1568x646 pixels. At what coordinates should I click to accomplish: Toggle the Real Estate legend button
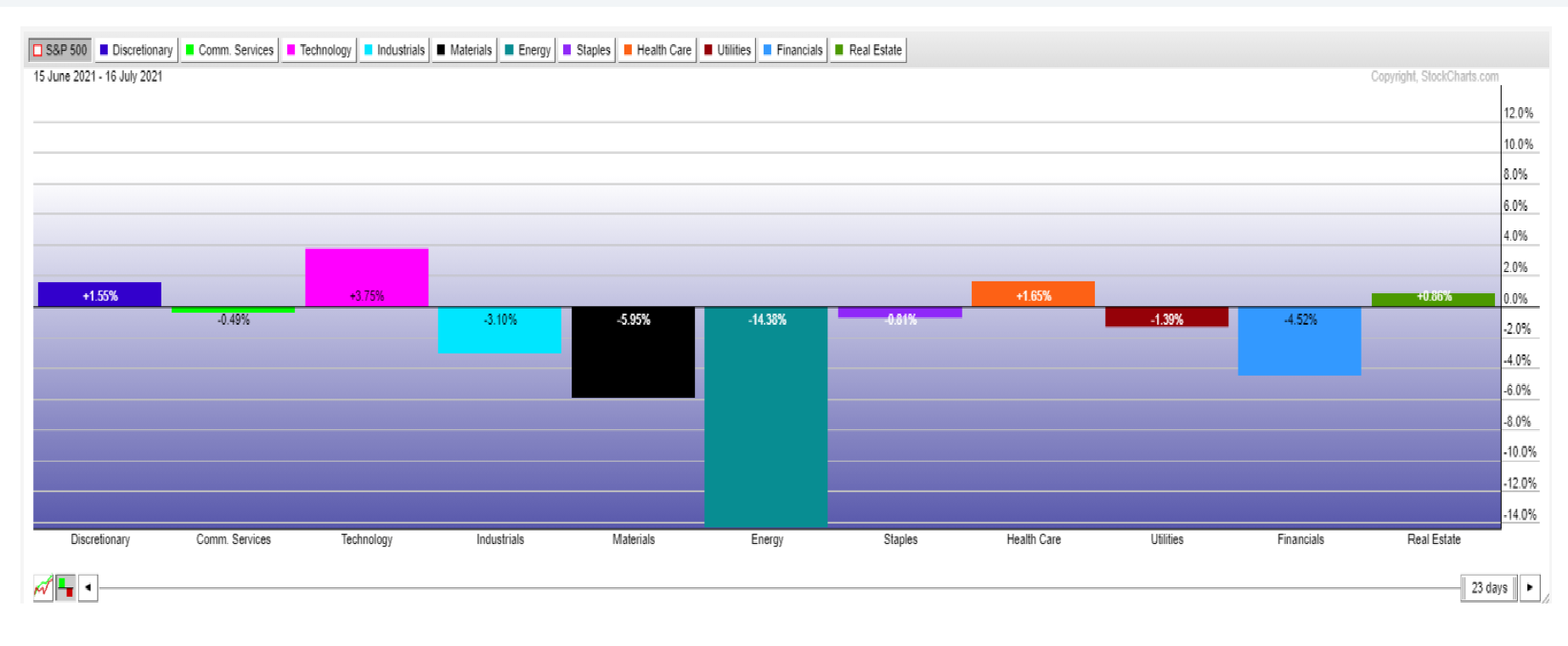868,50
